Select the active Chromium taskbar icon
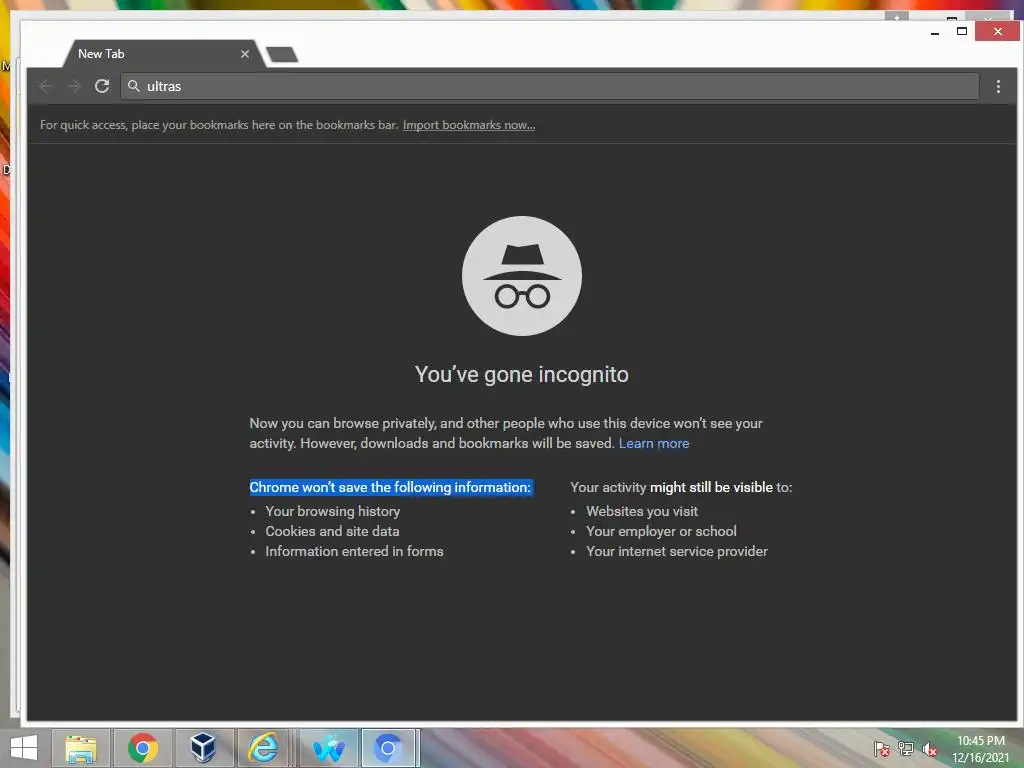This screenshot has height=768, width=1024. click(x=389, y=748)
